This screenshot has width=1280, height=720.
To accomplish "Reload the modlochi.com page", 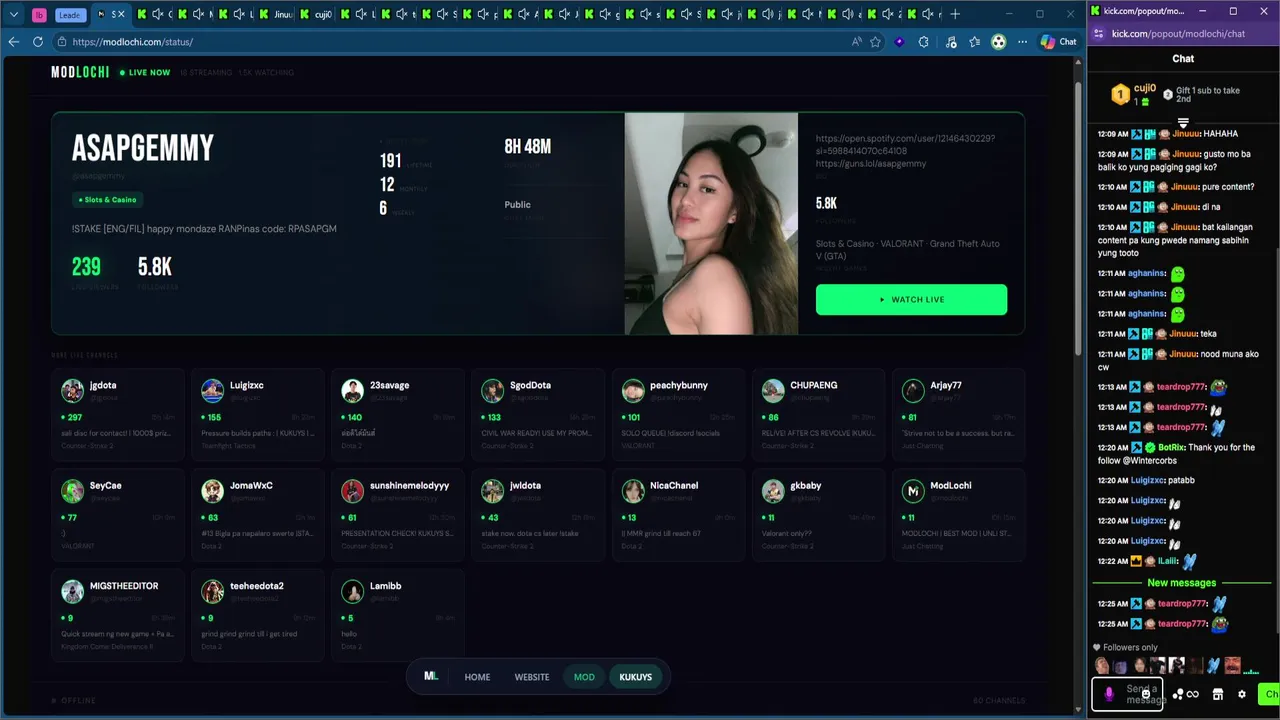I will 38,42.
